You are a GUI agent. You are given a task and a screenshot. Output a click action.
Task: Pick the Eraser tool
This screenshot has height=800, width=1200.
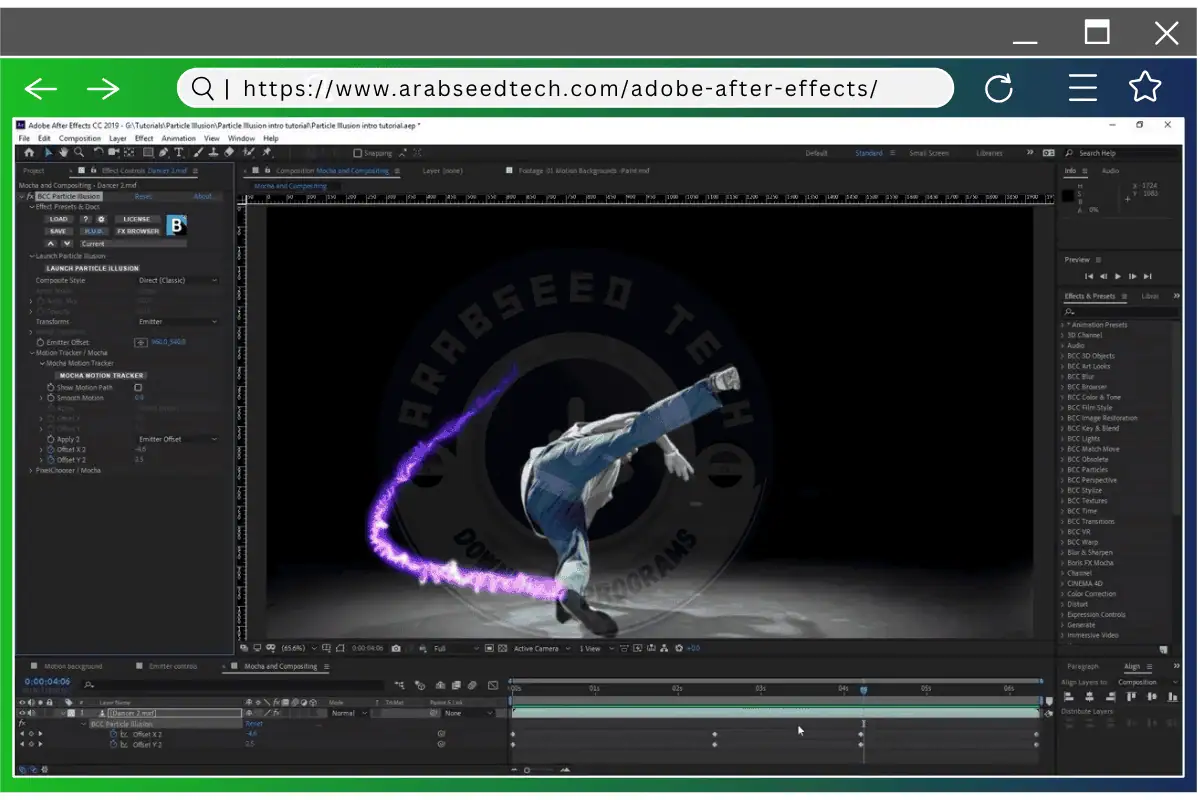(228, 152)
